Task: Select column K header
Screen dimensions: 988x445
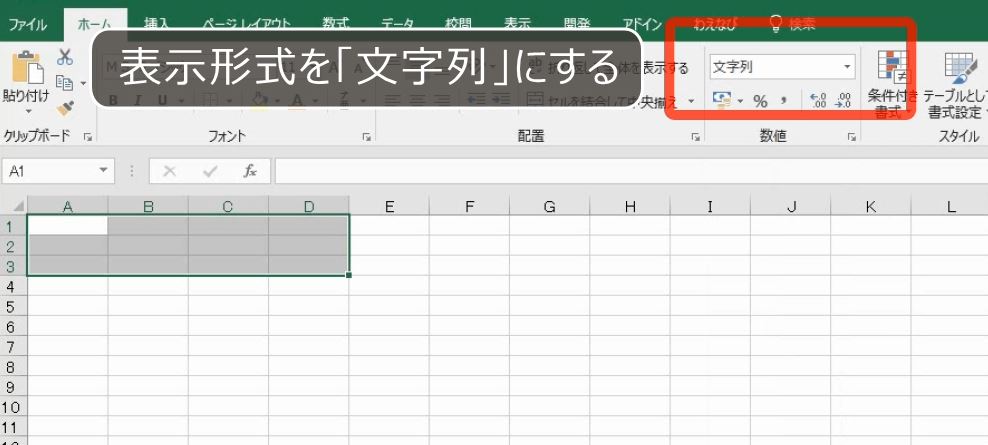Action: point(871,206)
